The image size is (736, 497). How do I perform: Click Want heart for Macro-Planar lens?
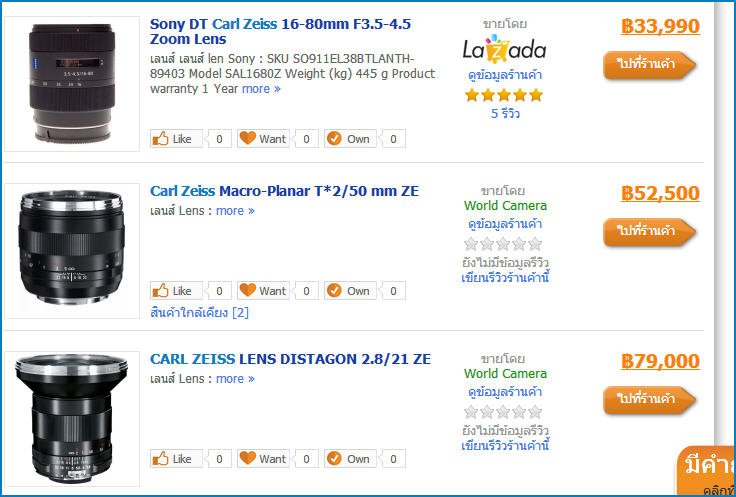262,291
